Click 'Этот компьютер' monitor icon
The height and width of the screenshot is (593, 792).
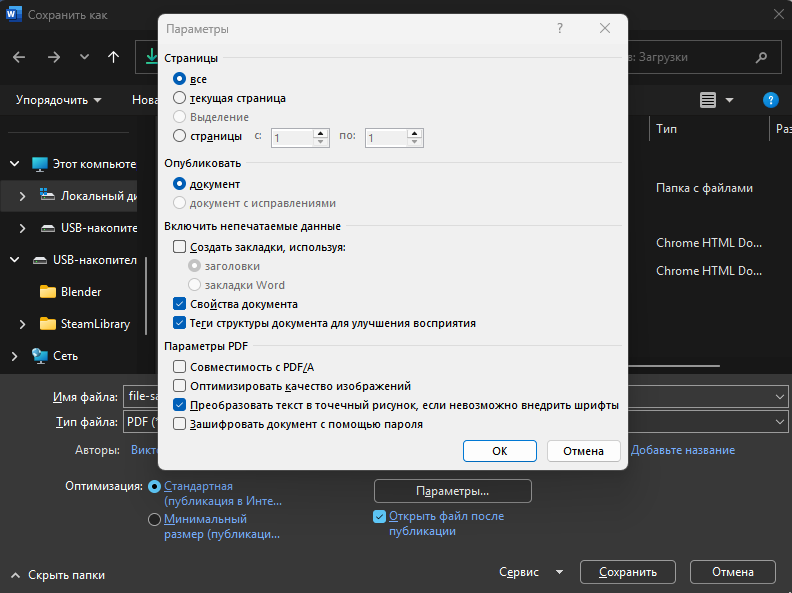pos(40,164)
